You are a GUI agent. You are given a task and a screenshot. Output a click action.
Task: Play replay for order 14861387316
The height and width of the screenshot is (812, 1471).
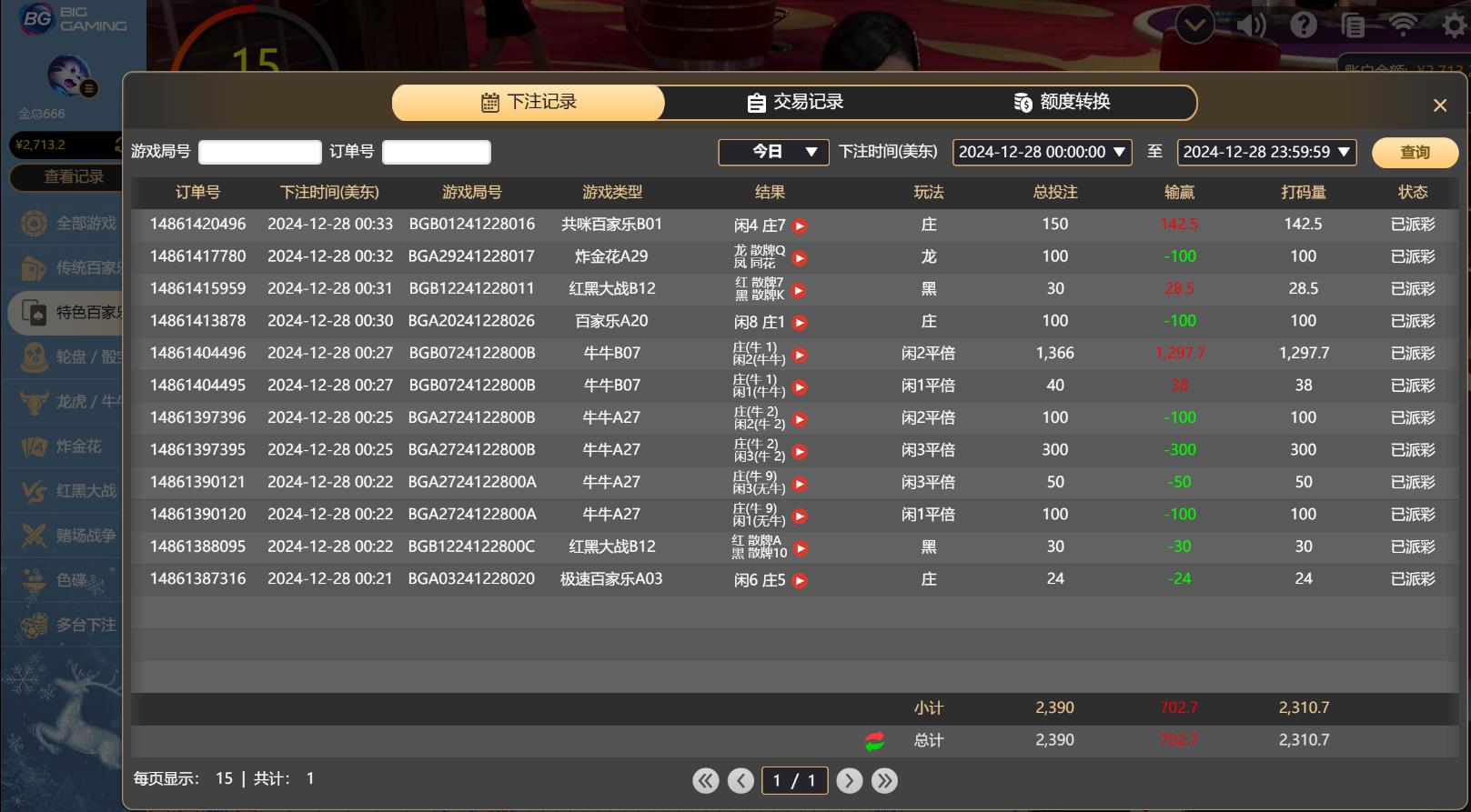click(800, 580)
